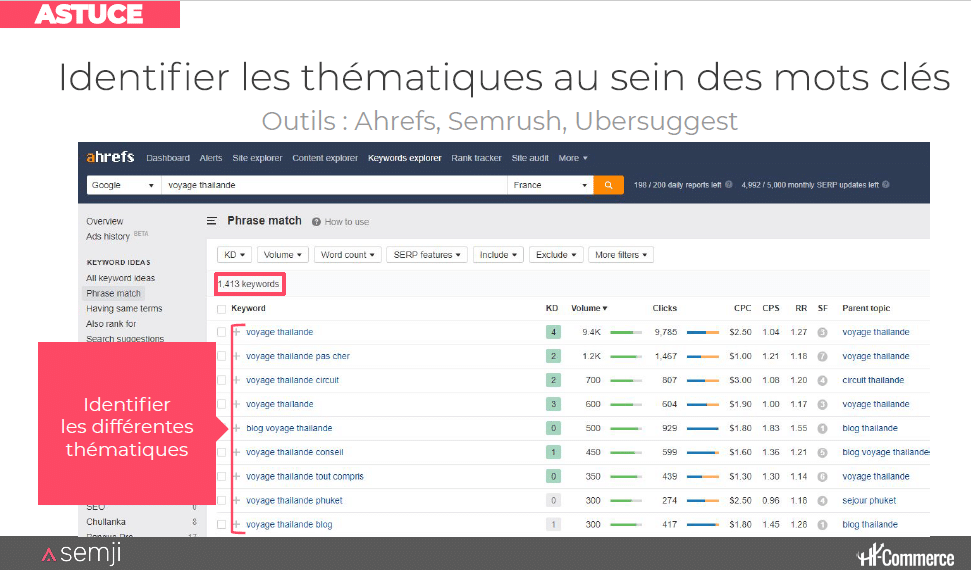Open the France country dropdown

pos(550,185)
